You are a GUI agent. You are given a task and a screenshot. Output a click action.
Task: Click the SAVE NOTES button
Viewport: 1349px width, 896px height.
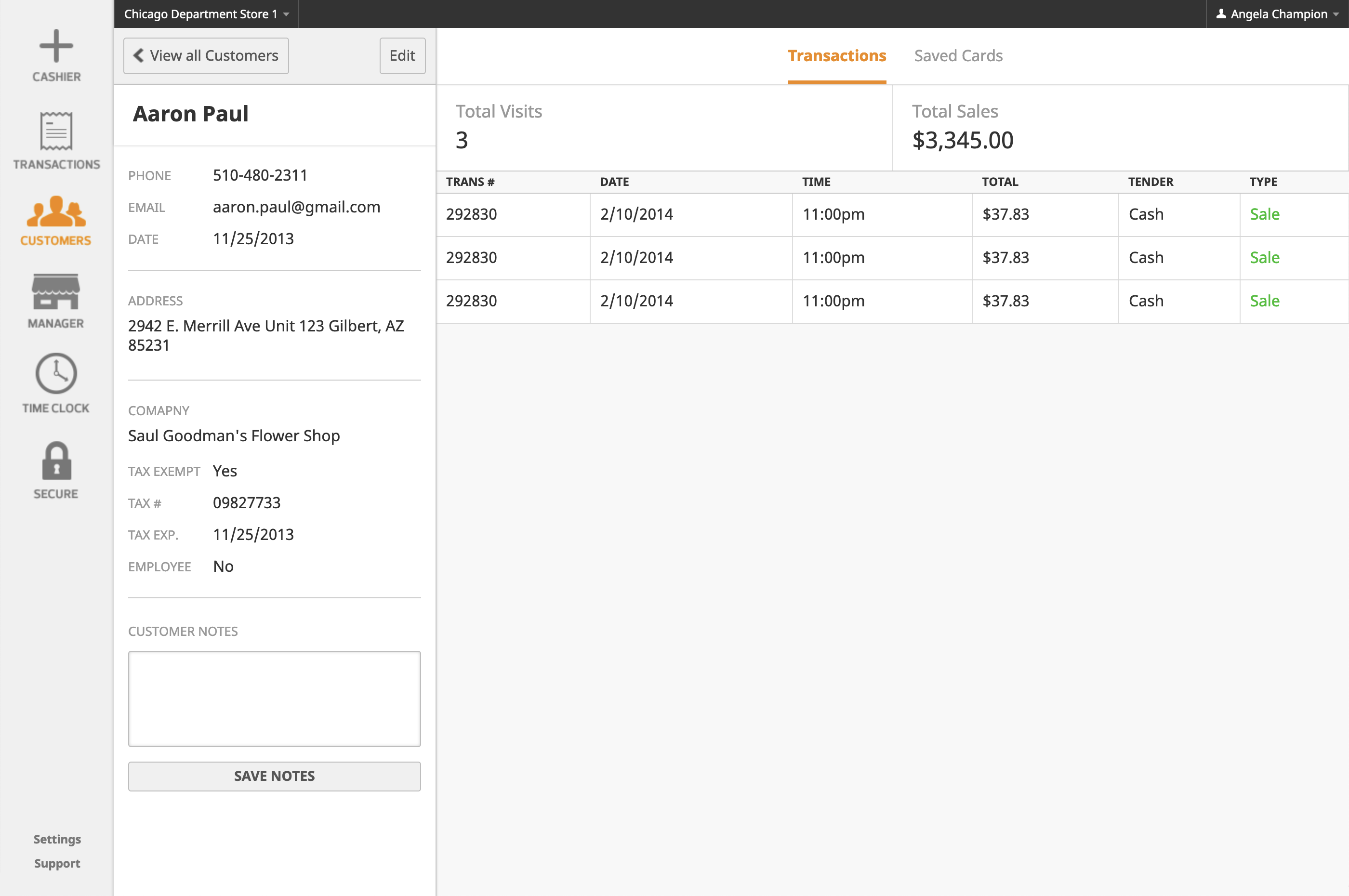coord(274,776)
